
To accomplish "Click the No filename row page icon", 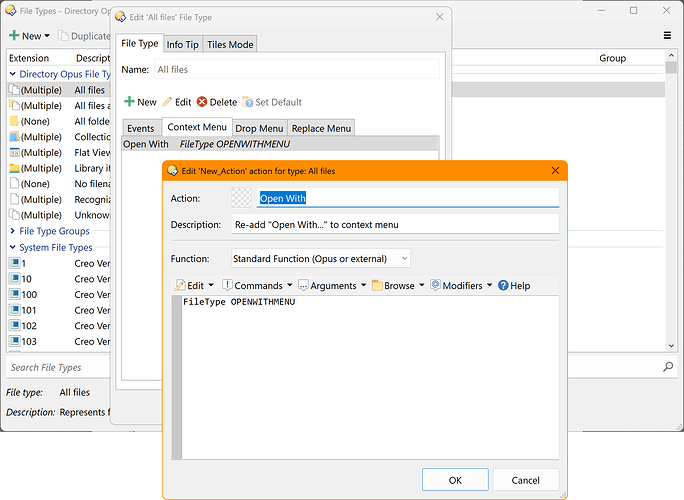I will click(x=14, y=183).
